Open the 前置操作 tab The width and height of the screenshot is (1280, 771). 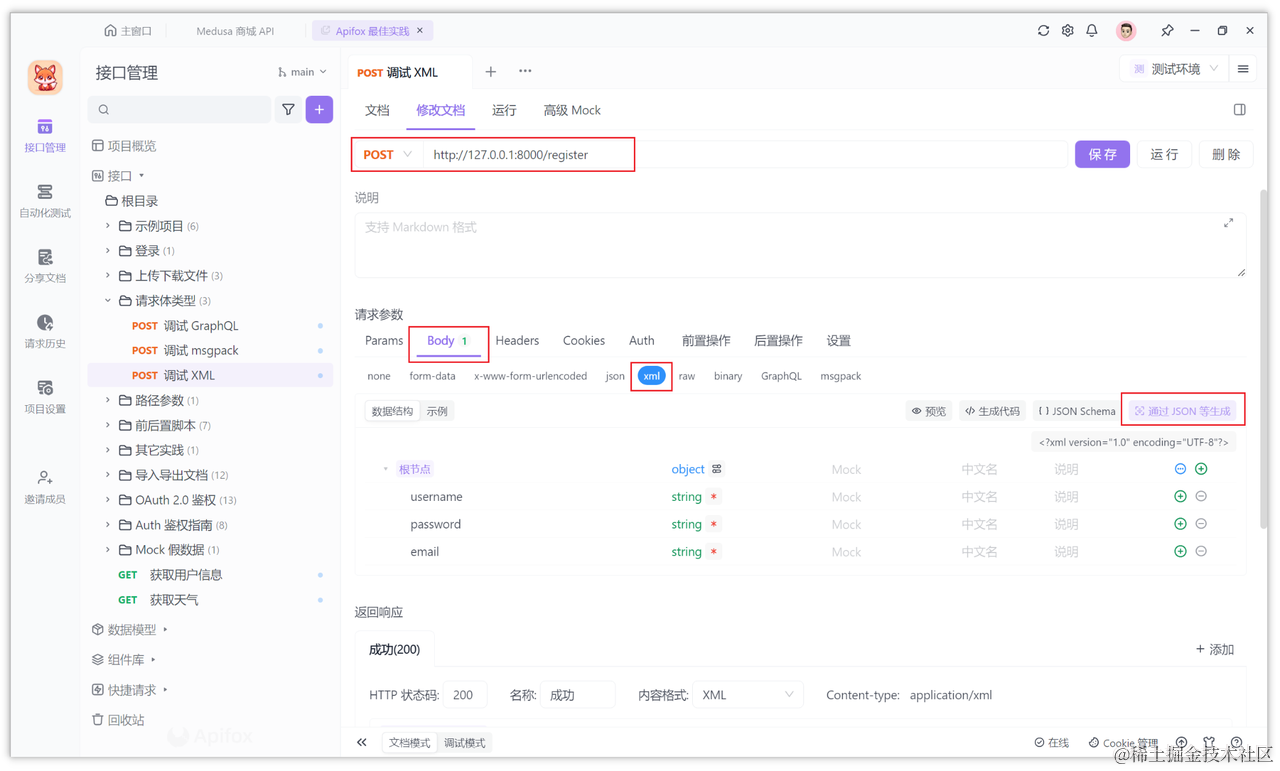706,341
